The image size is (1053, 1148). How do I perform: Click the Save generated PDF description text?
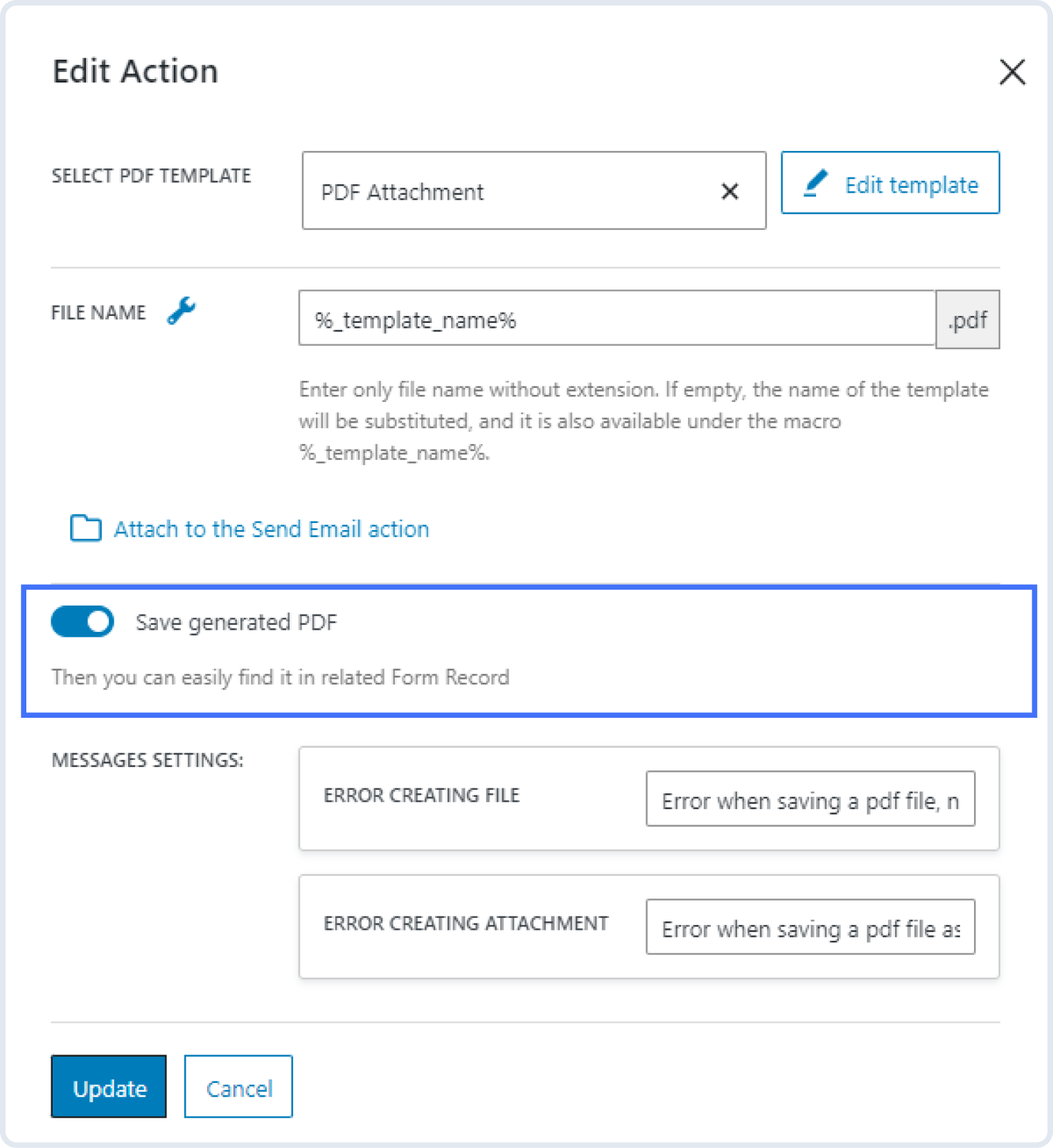point(280,677)
